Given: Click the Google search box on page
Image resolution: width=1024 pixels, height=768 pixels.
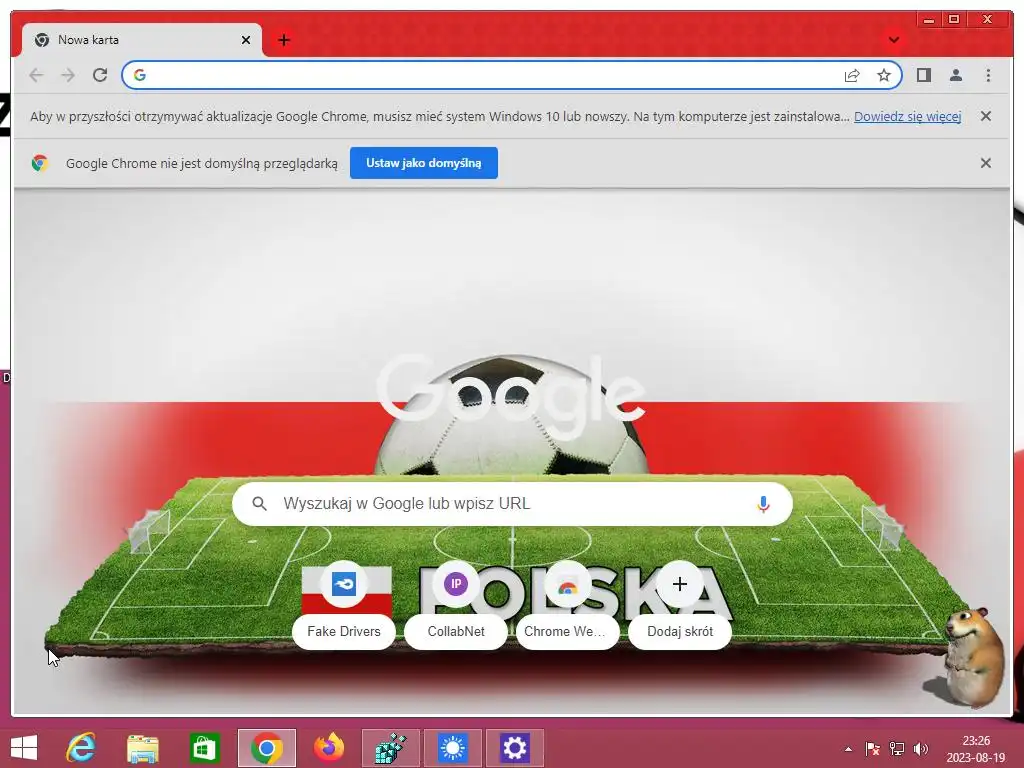Looking at the screenshot, I should [512, 504].
